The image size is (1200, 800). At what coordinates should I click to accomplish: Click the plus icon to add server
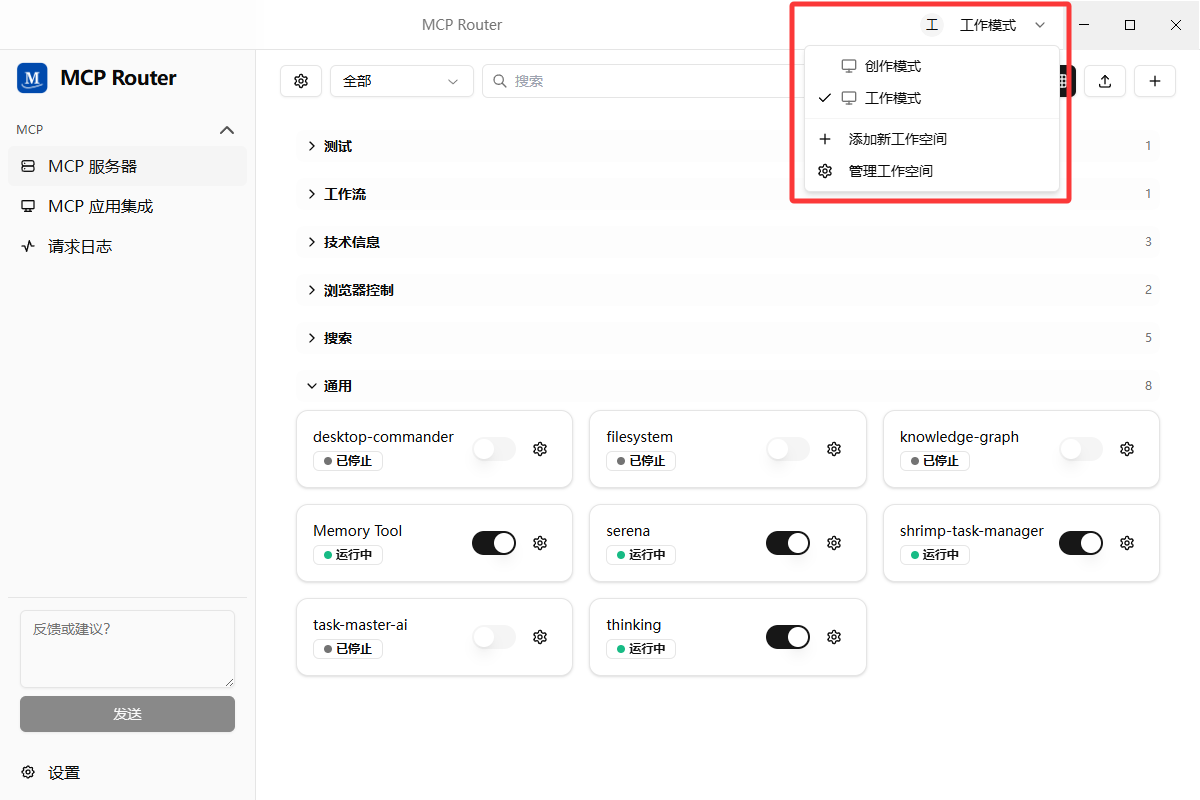tap(1155, 81)
